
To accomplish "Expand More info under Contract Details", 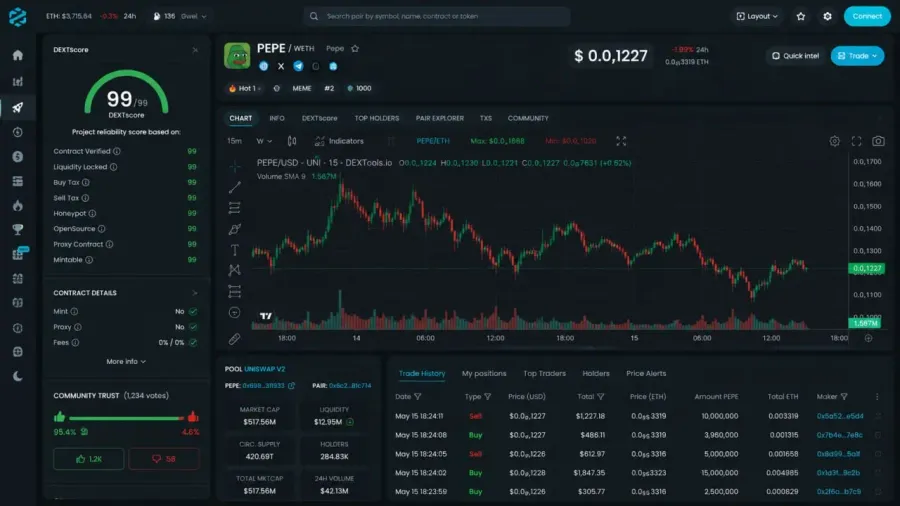I will tap(126, 361).
